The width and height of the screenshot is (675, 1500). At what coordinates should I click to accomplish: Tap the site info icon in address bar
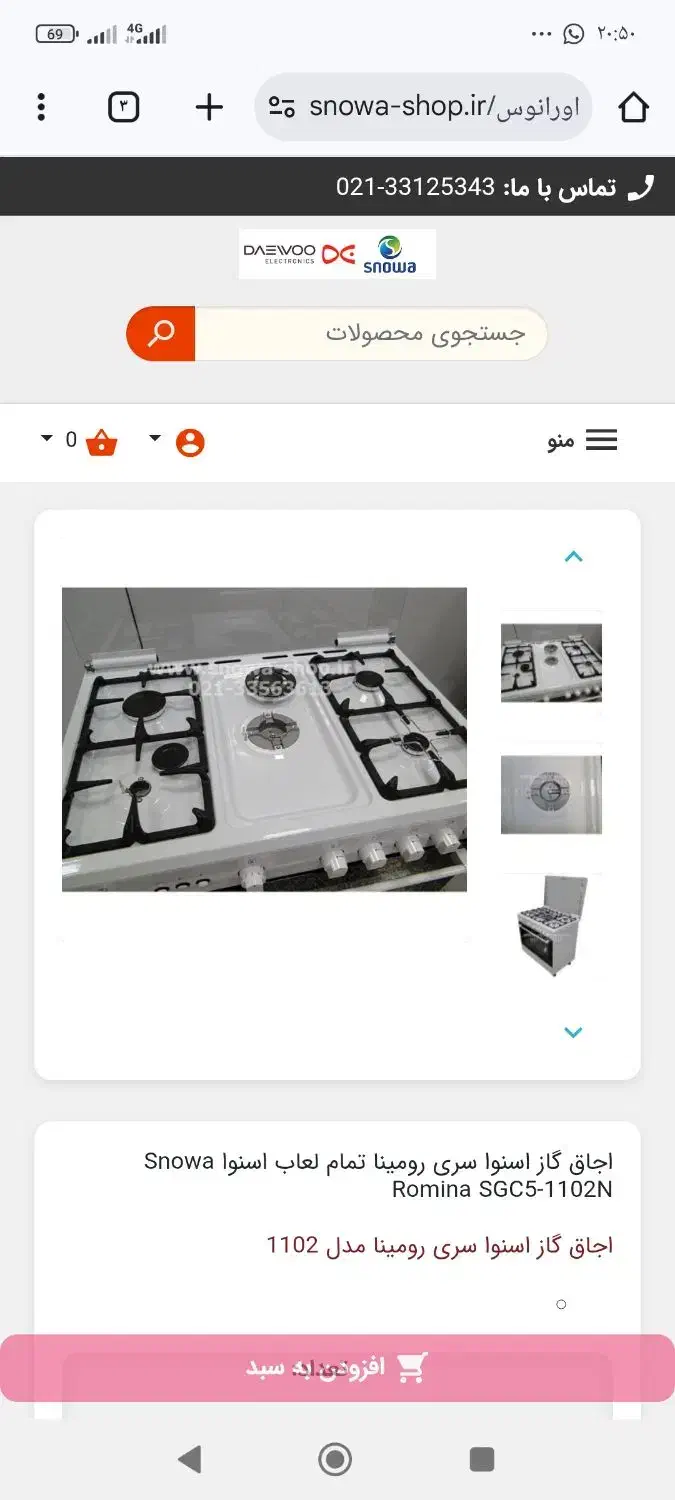282,107
